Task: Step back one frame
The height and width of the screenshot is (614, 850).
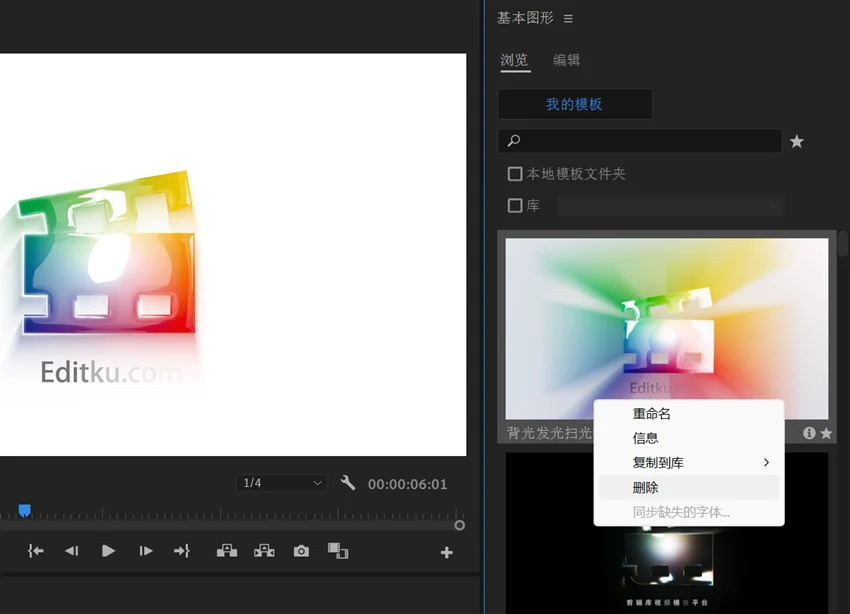Action: [x=72, y=551]
